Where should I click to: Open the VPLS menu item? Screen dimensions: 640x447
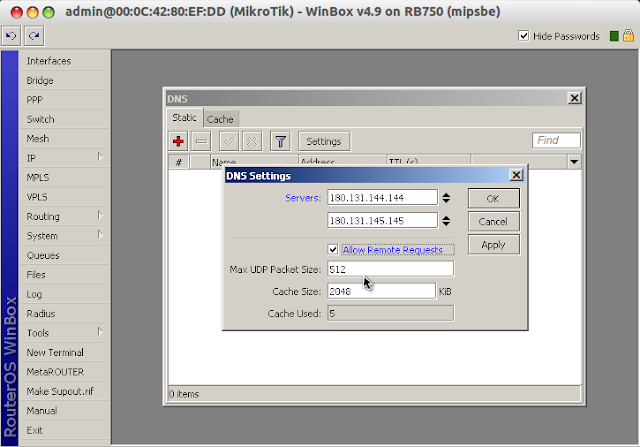pos(64,197)
